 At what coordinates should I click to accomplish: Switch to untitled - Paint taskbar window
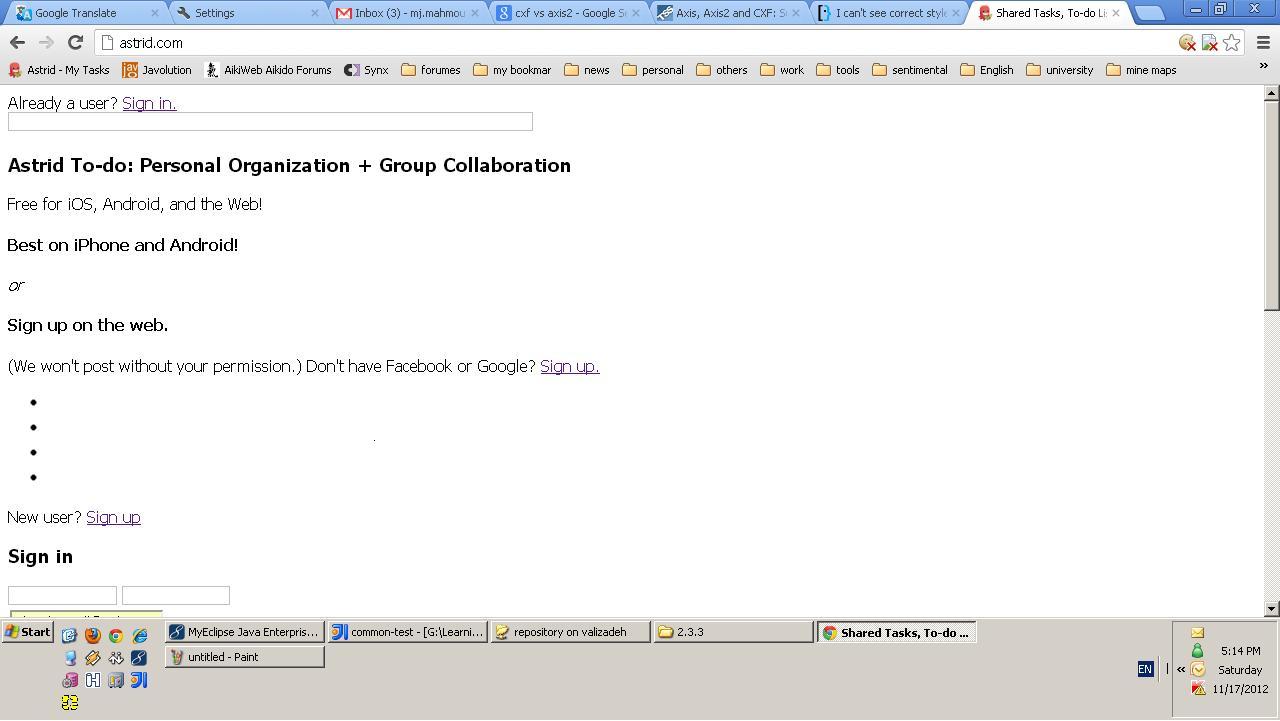(244, 657)
